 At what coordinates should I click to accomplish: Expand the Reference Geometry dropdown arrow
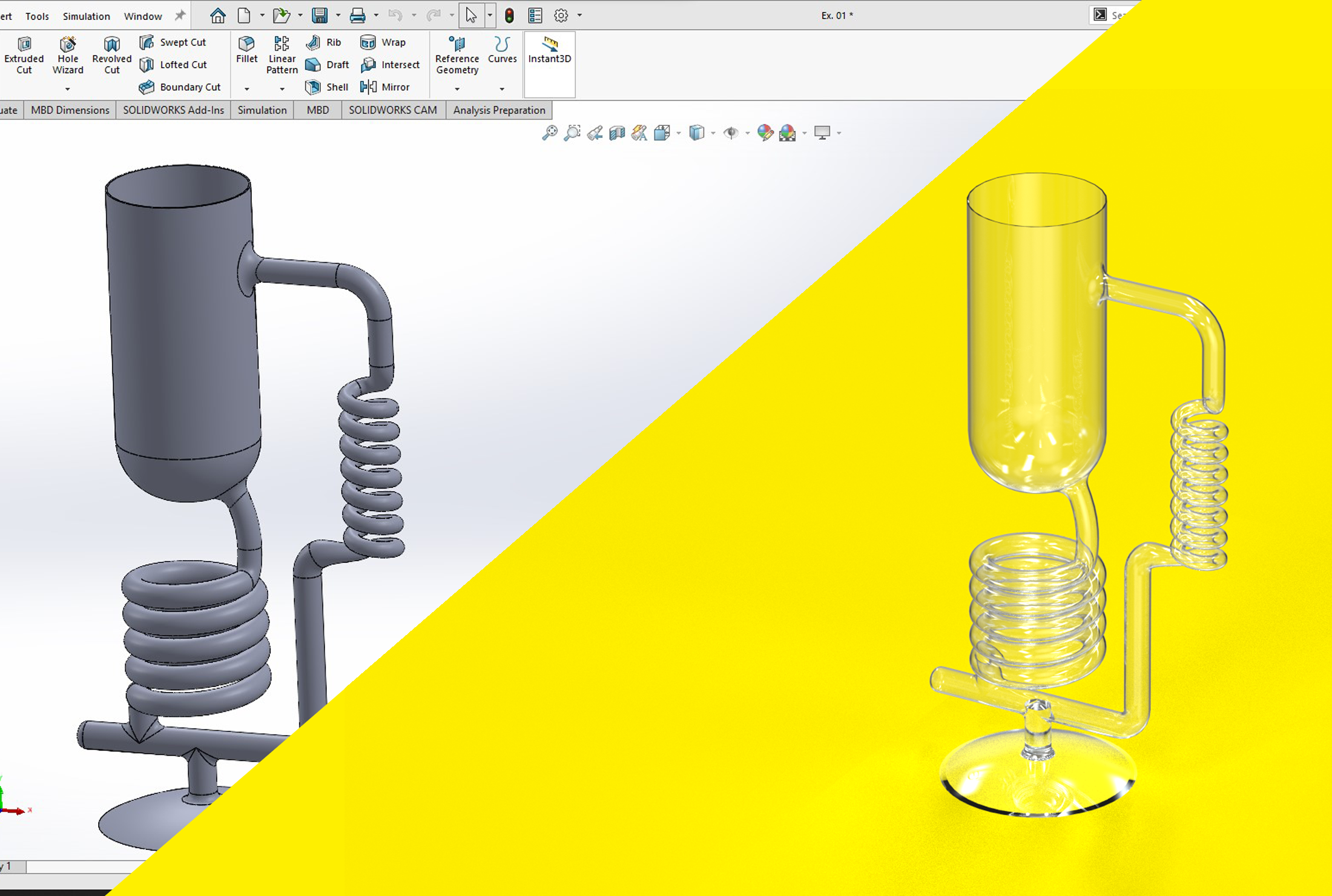457,89
